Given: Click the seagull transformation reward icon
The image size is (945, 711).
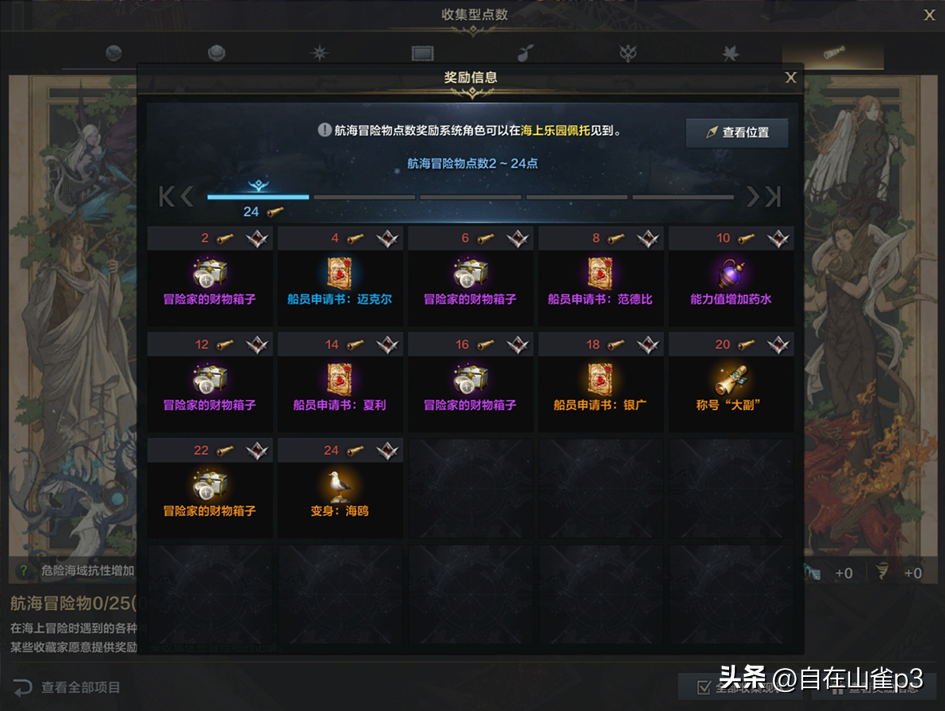Looking at the screenshot, I should pyautogui.click(x=340, y=486).
